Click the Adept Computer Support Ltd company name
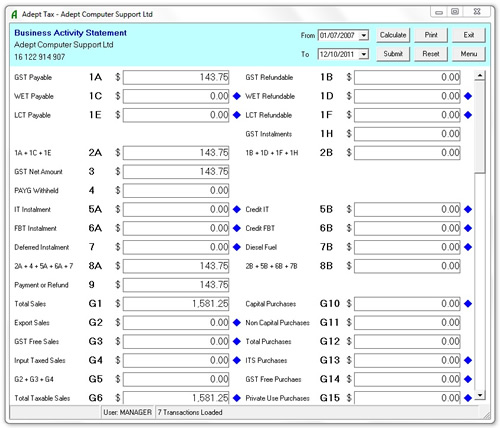 pos(64,45)
